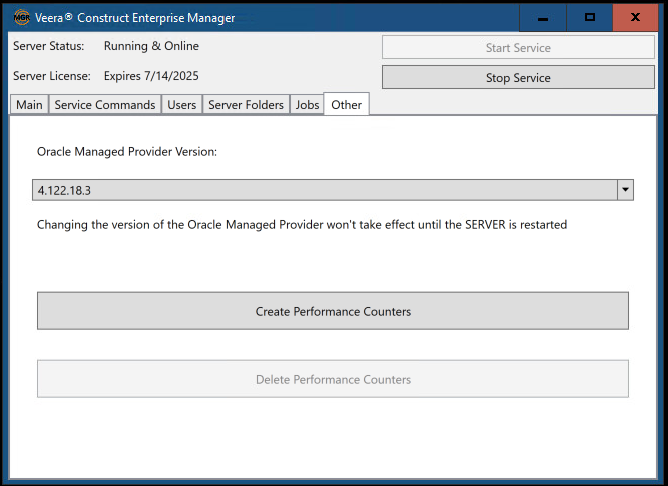The height and width of the screenshot is (486, 668).
Task: Click the 'Expires 7/14/2025' license text
Action: pyautogui.click(x=151, y=76)
